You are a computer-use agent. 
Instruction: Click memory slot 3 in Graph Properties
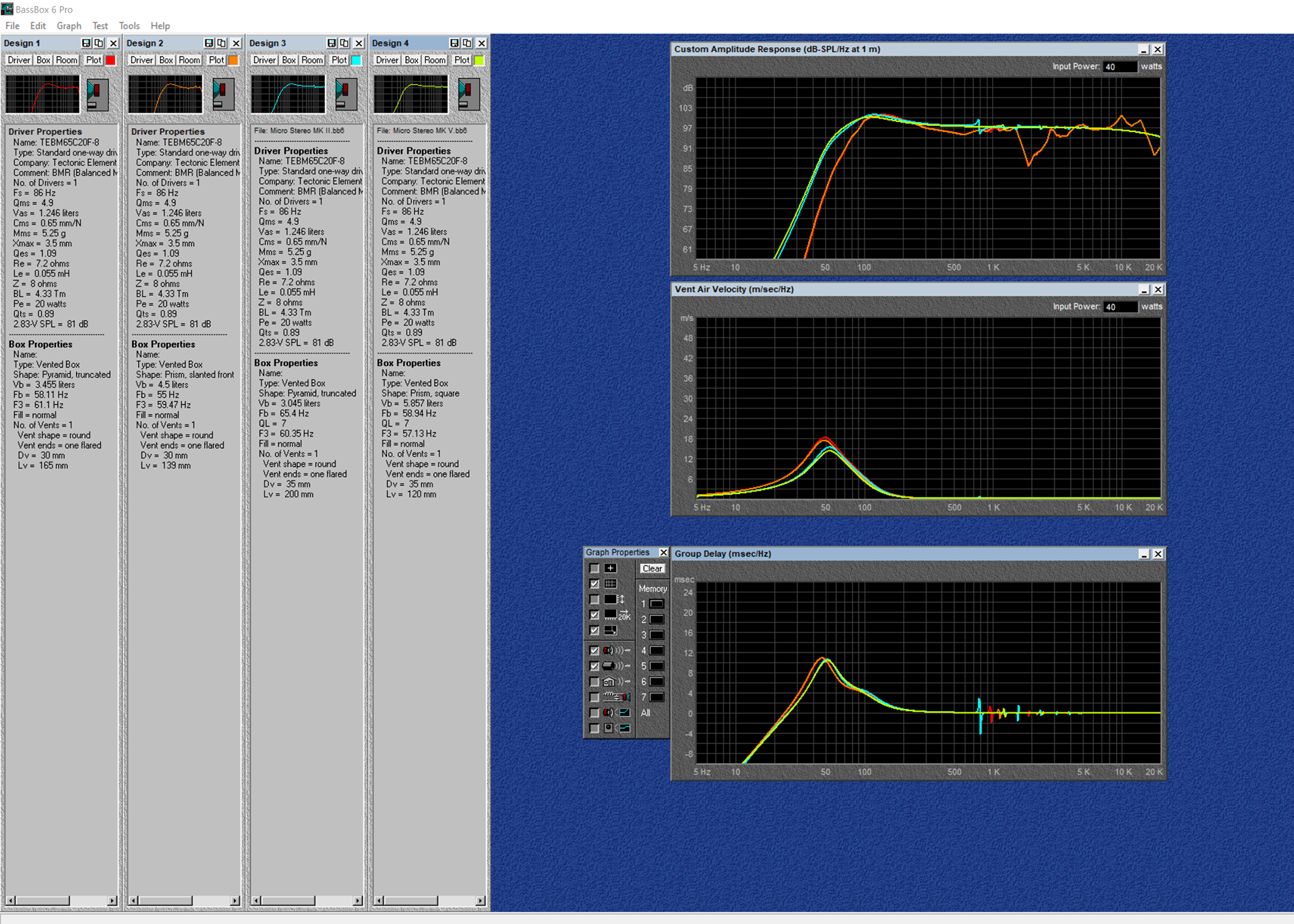click(x=656, y=635)
